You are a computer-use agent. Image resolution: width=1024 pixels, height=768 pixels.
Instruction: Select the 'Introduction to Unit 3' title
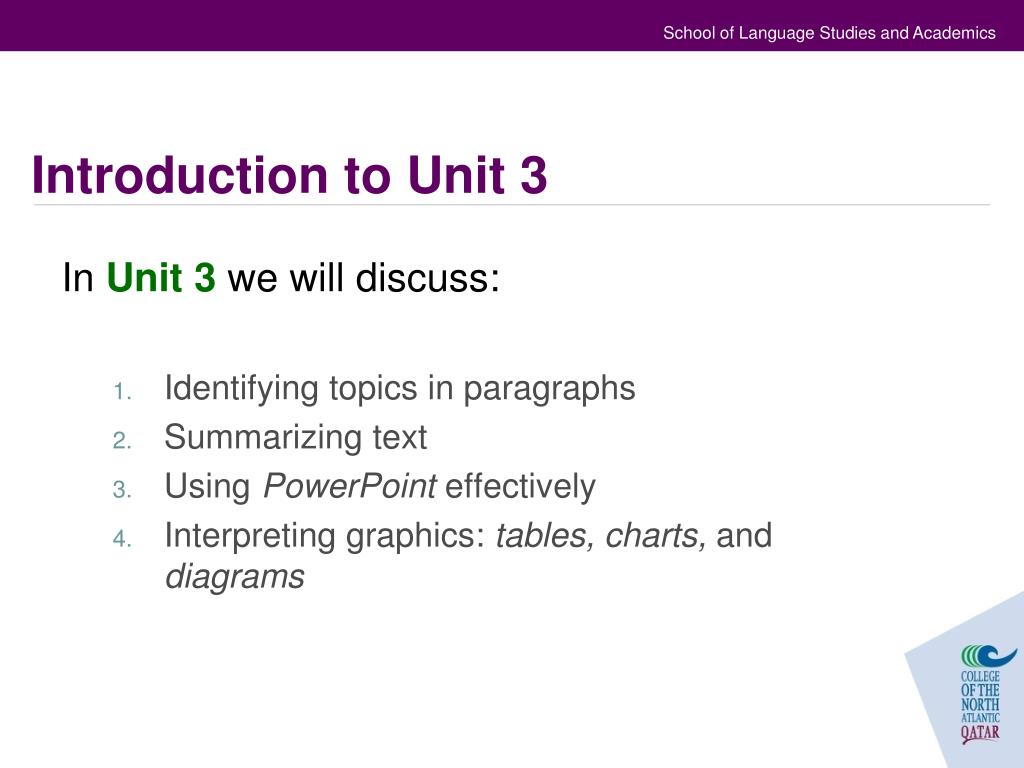tap(289, 175)
